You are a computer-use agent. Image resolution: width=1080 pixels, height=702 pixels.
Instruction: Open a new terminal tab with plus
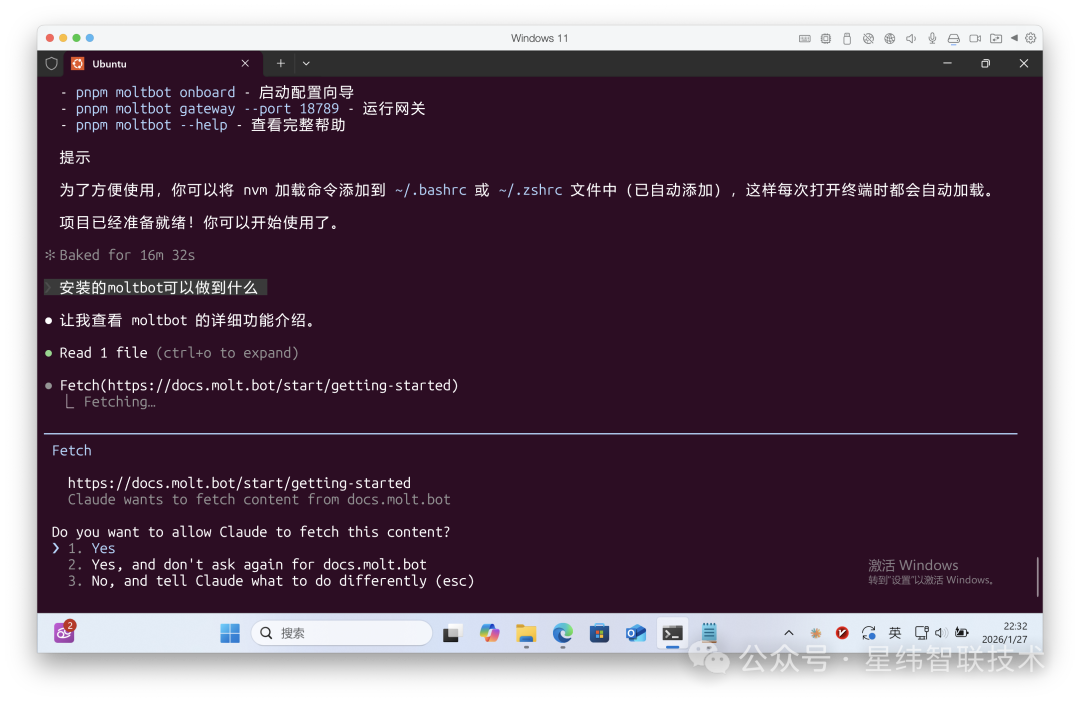[281, 63]
